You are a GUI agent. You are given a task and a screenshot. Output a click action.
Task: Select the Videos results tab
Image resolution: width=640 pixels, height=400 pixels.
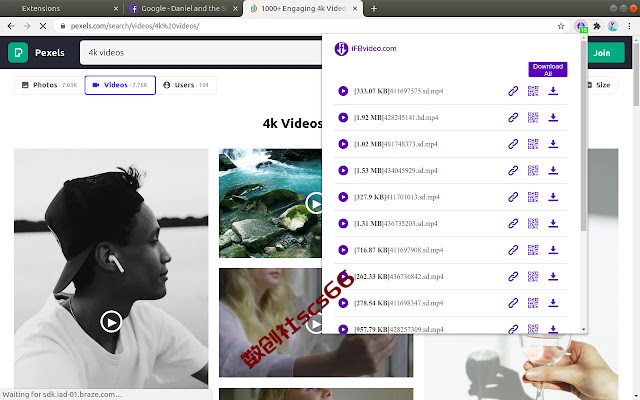click(120, 85)
